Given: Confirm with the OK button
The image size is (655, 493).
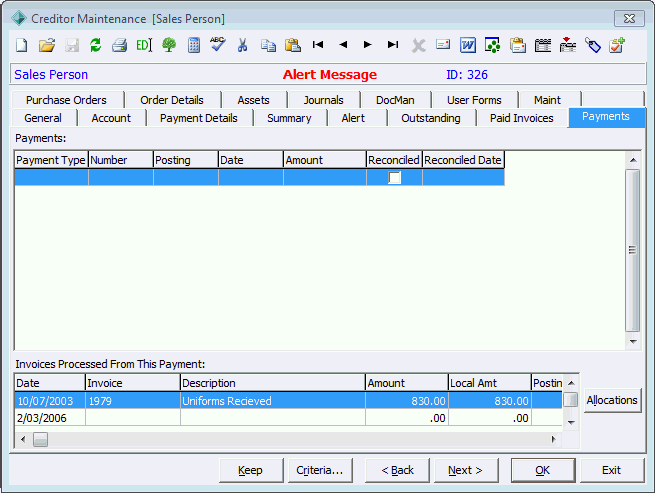Looking at the screenshot, I should point(543,470).
